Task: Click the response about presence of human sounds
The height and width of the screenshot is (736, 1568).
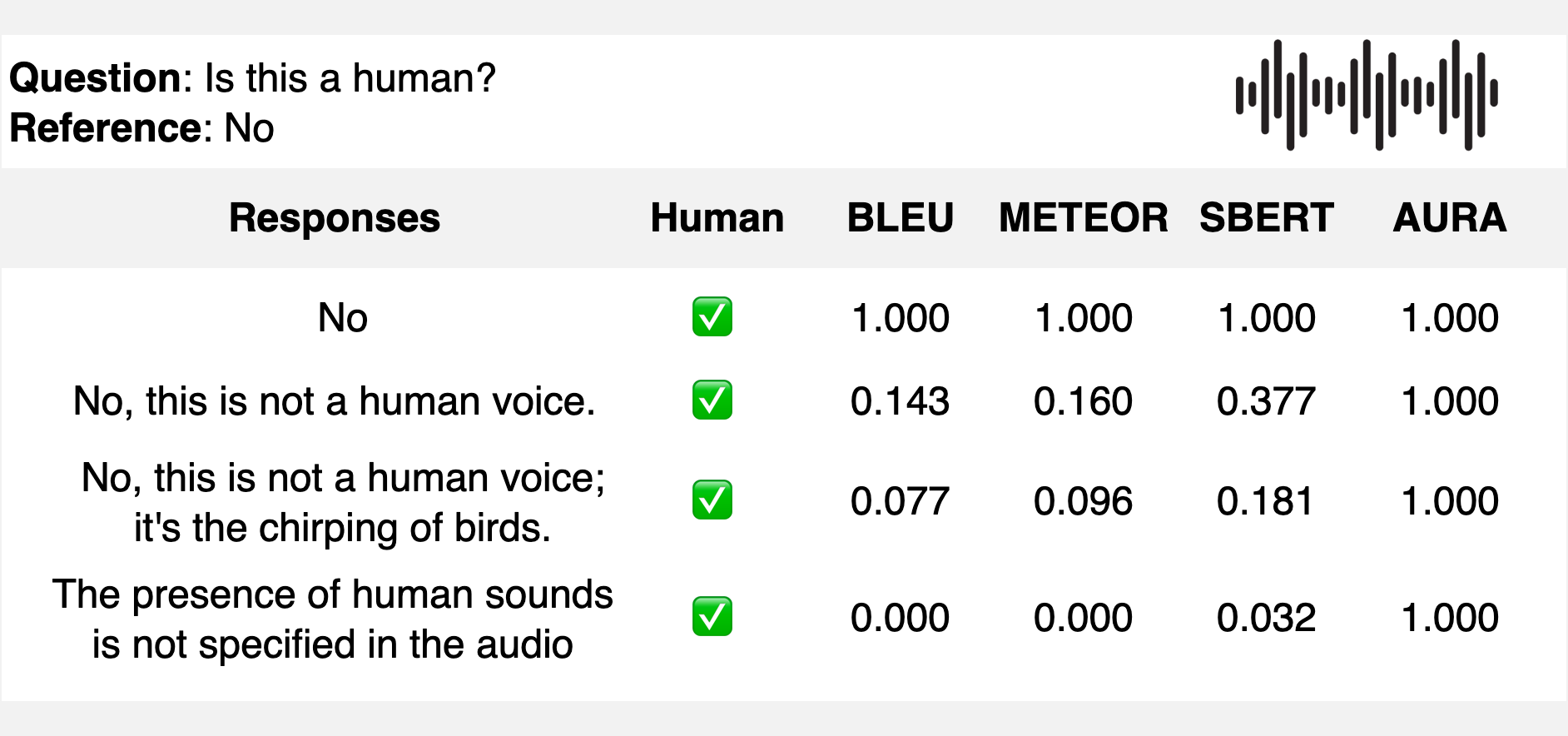Action: point(333,619)
